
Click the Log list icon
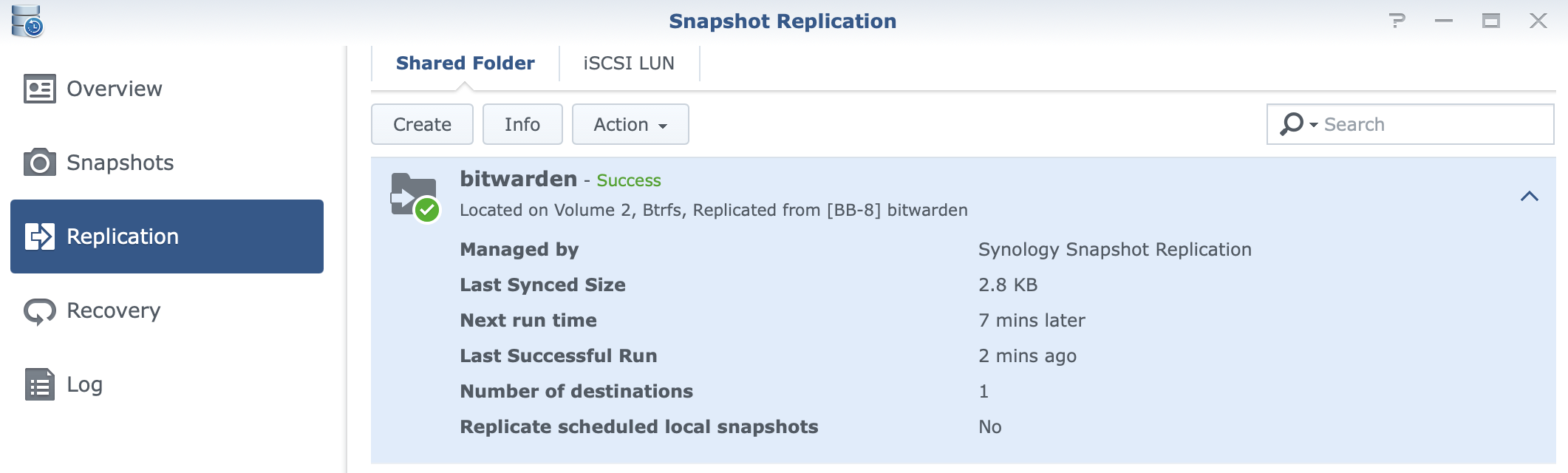pyautogui.click(x=39, y=384)
